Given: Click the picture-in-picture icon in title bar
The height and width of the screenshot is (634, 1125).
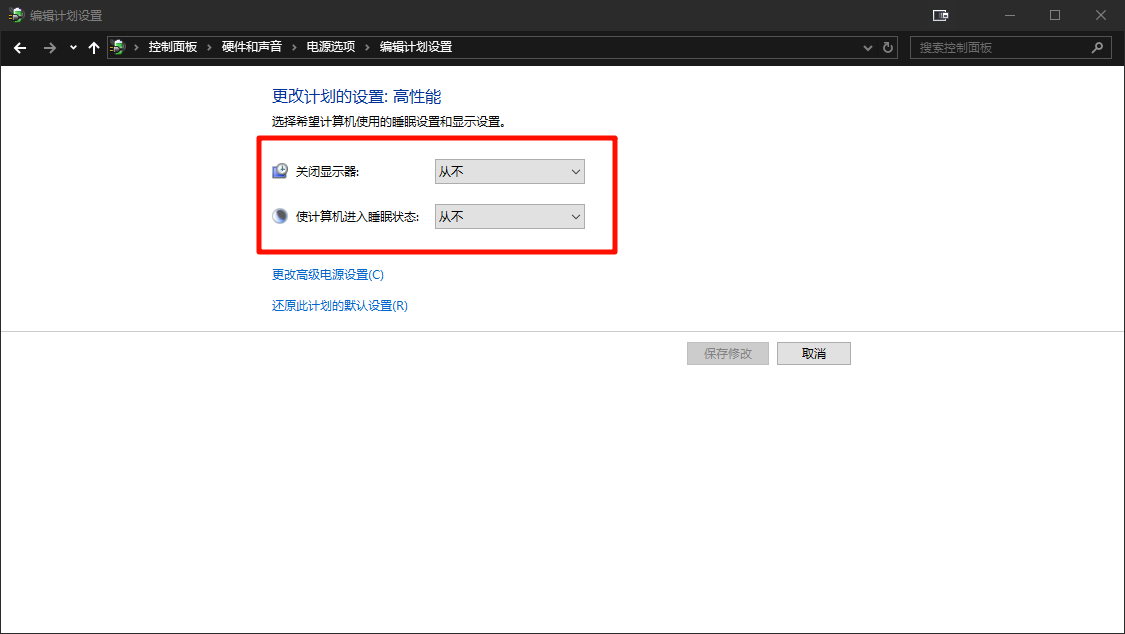Looking at the screenshot, I should 940,15.
